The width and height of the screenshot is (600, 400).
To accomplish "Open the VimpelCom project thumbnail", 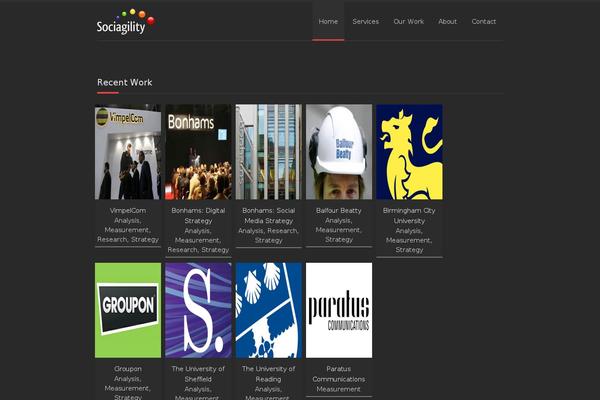I will 128,152.
